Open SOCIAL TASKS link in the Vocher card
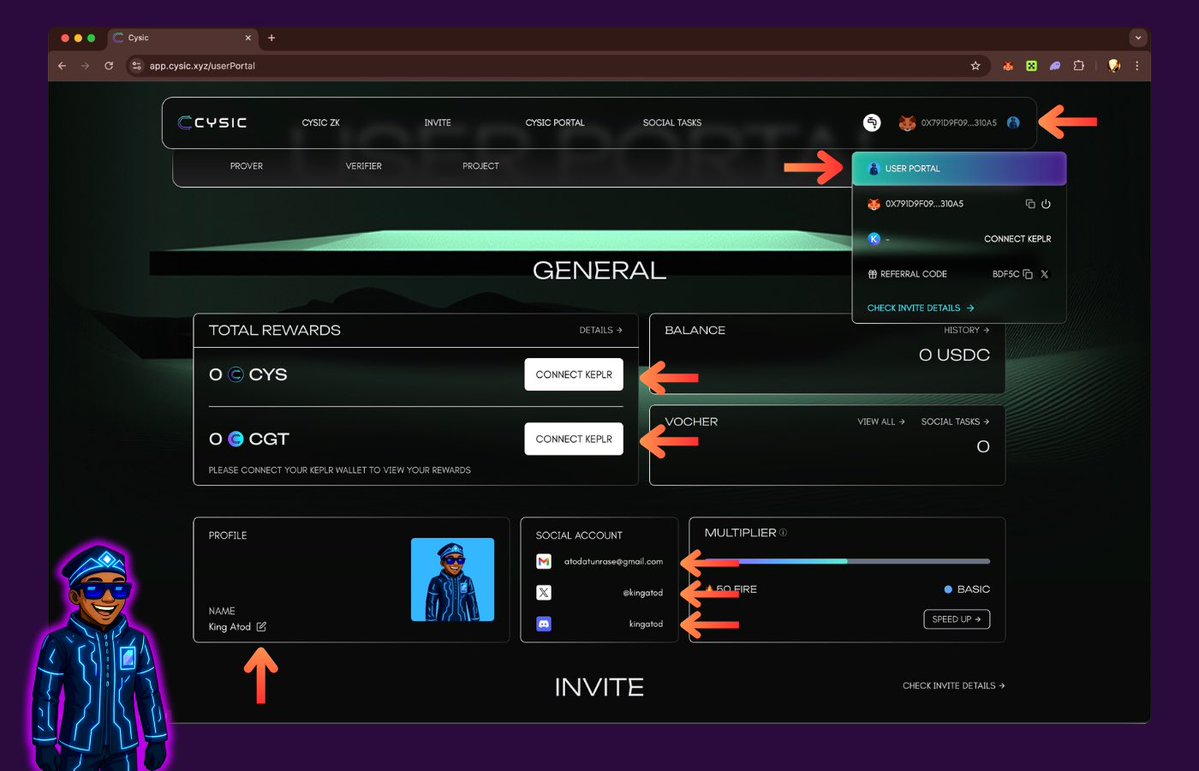This screenshot has height=771, width=1199. point(955,421)
